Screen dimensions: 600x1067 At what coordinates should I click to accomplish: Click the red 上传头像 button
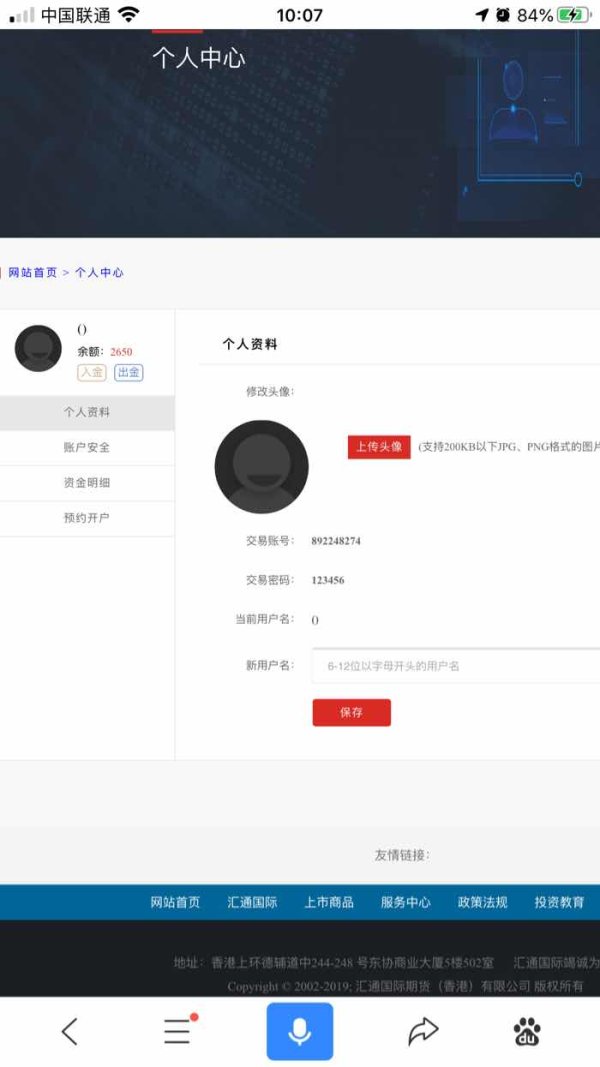(x=379, y=447)
